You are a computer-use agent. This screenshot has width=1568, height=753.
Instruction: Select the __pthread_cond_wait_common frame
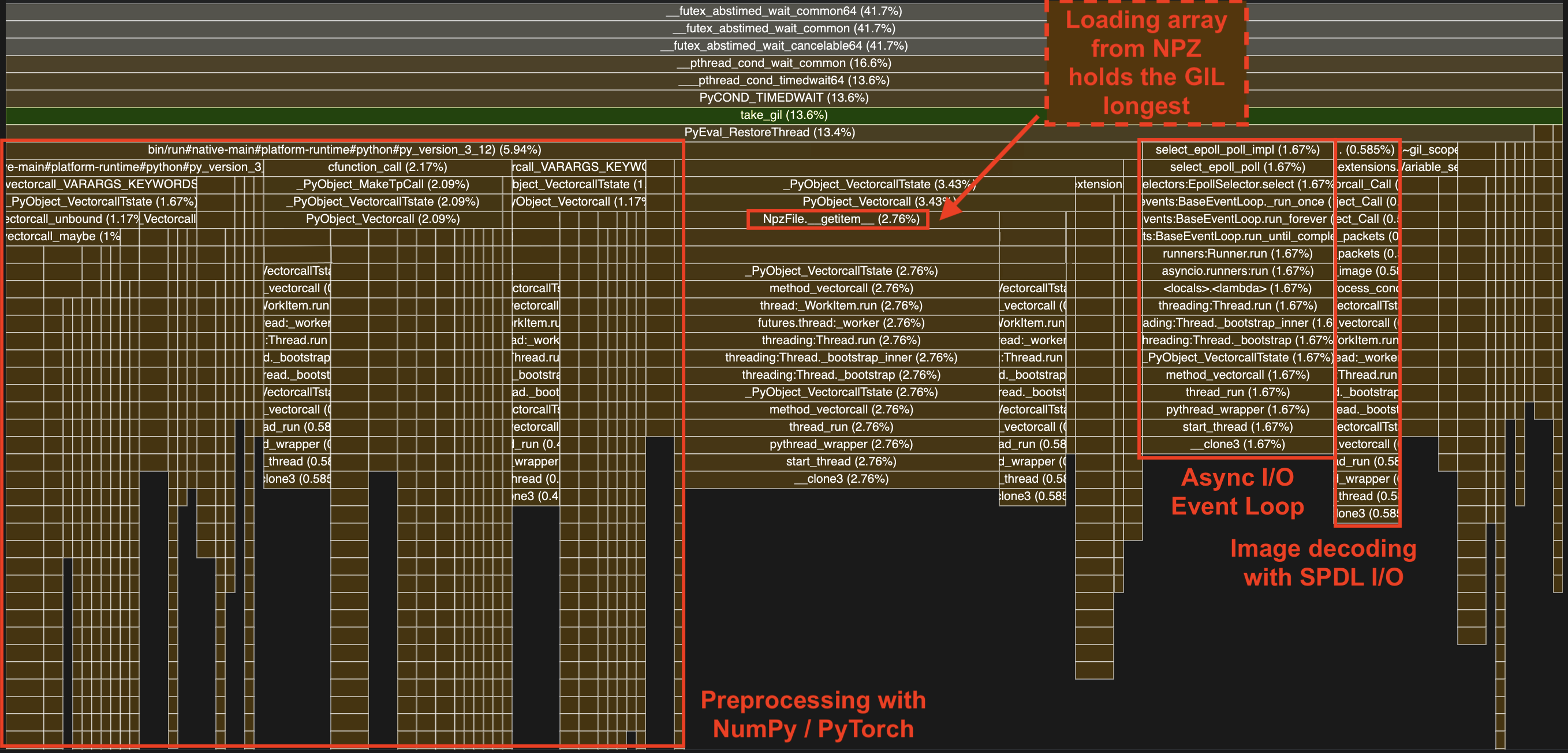784,63
